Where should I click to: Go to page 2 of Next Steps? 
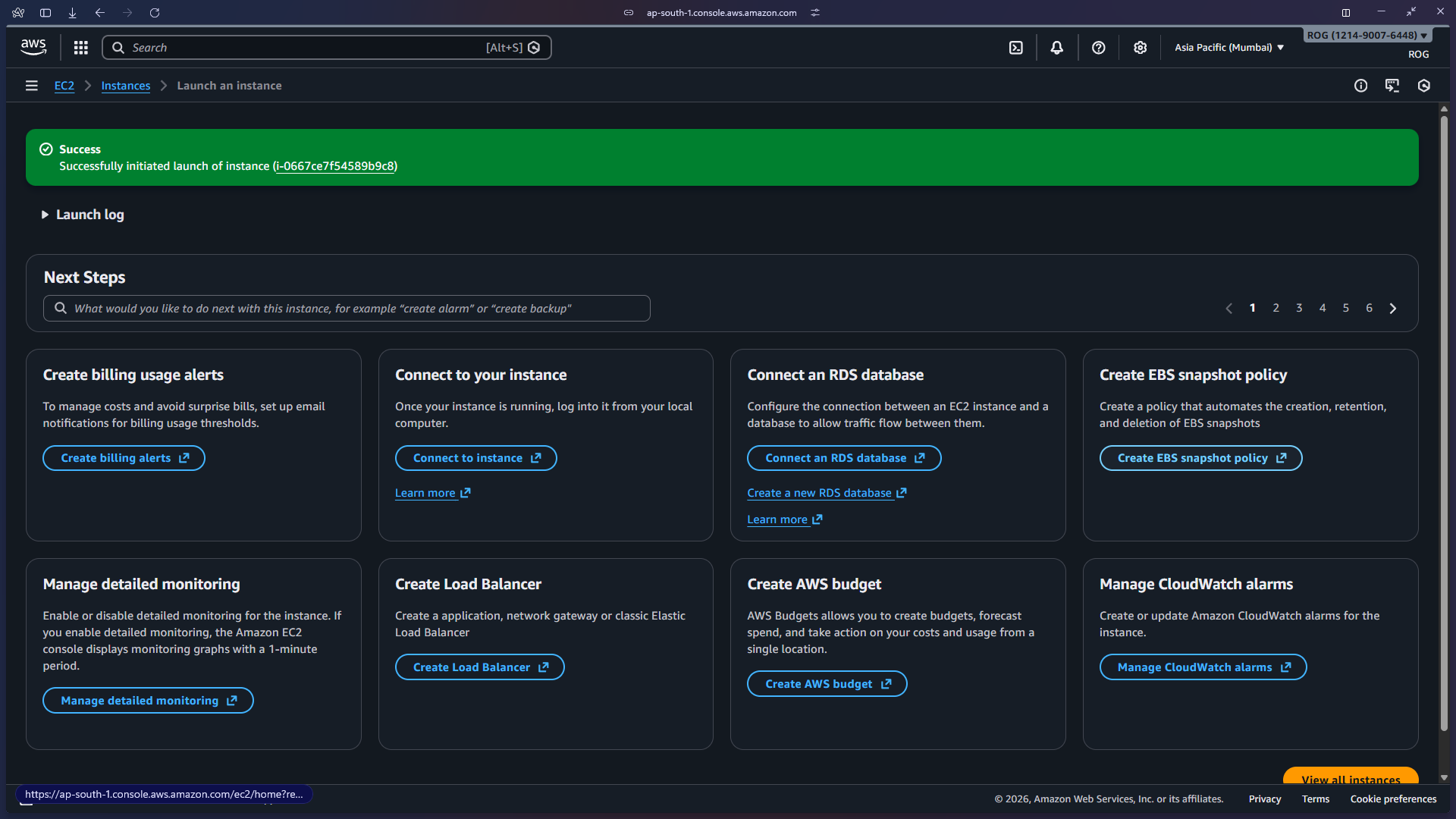point(1276,308)
